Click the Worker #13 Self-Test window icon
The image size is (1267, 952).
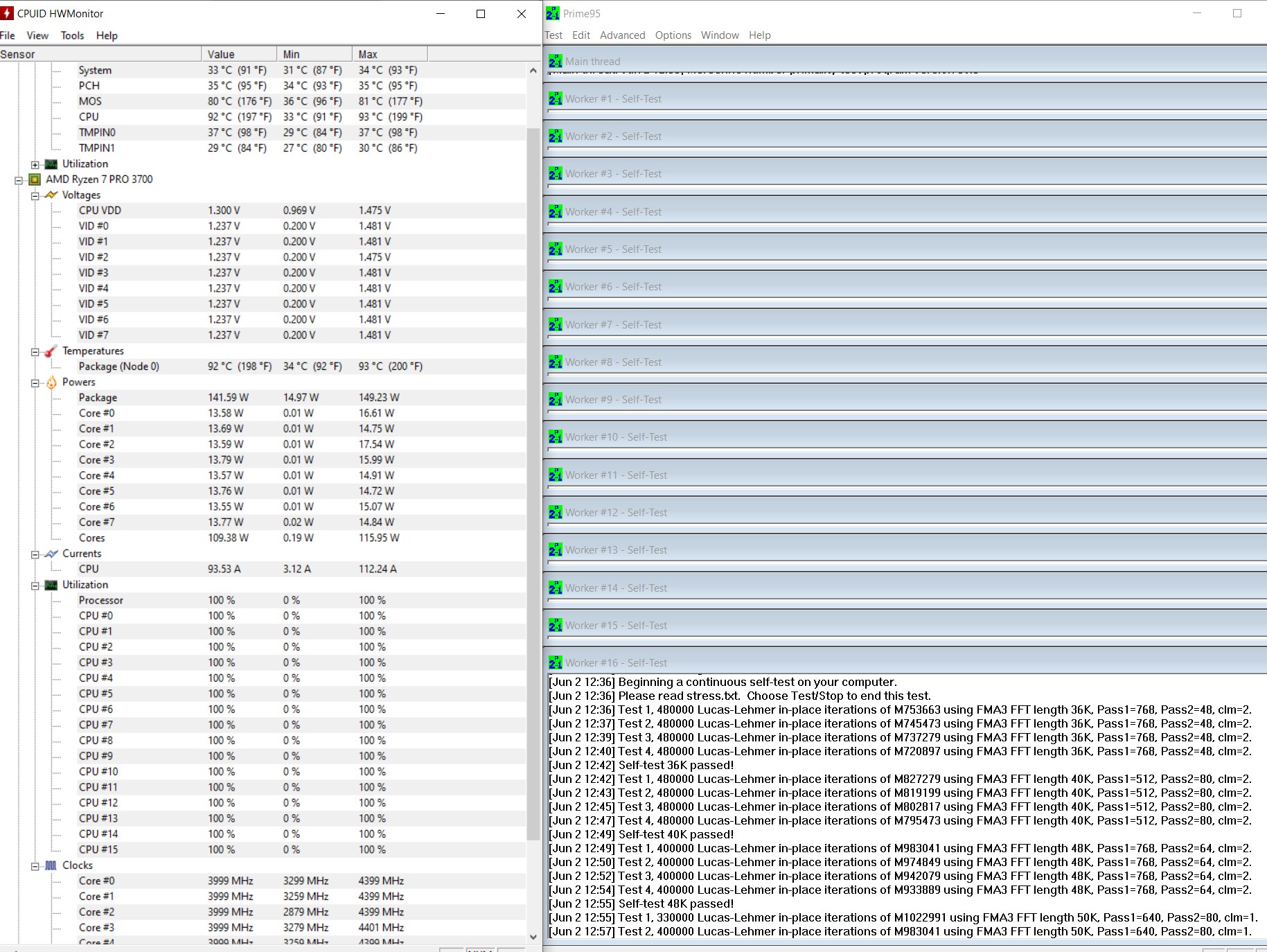tap(556, 549)
